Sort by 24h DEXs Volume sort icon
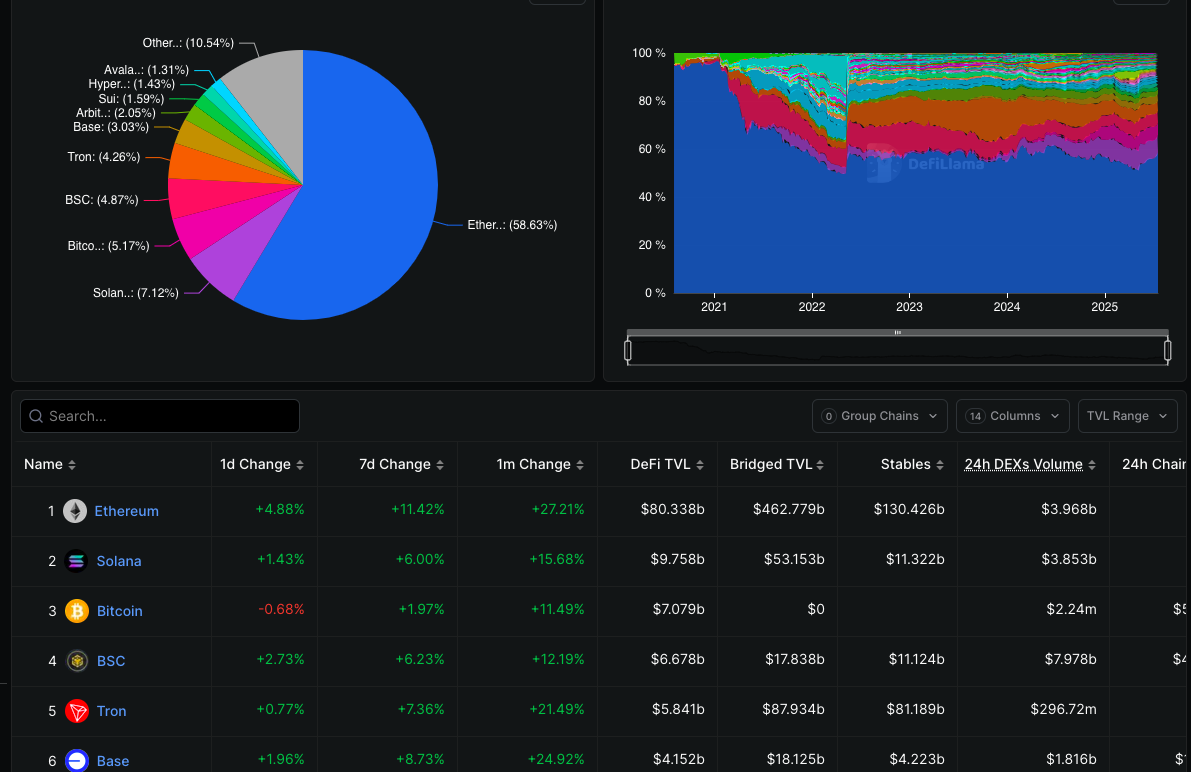The height and width of the screenshot is (772, 1191). point(1092,464)
